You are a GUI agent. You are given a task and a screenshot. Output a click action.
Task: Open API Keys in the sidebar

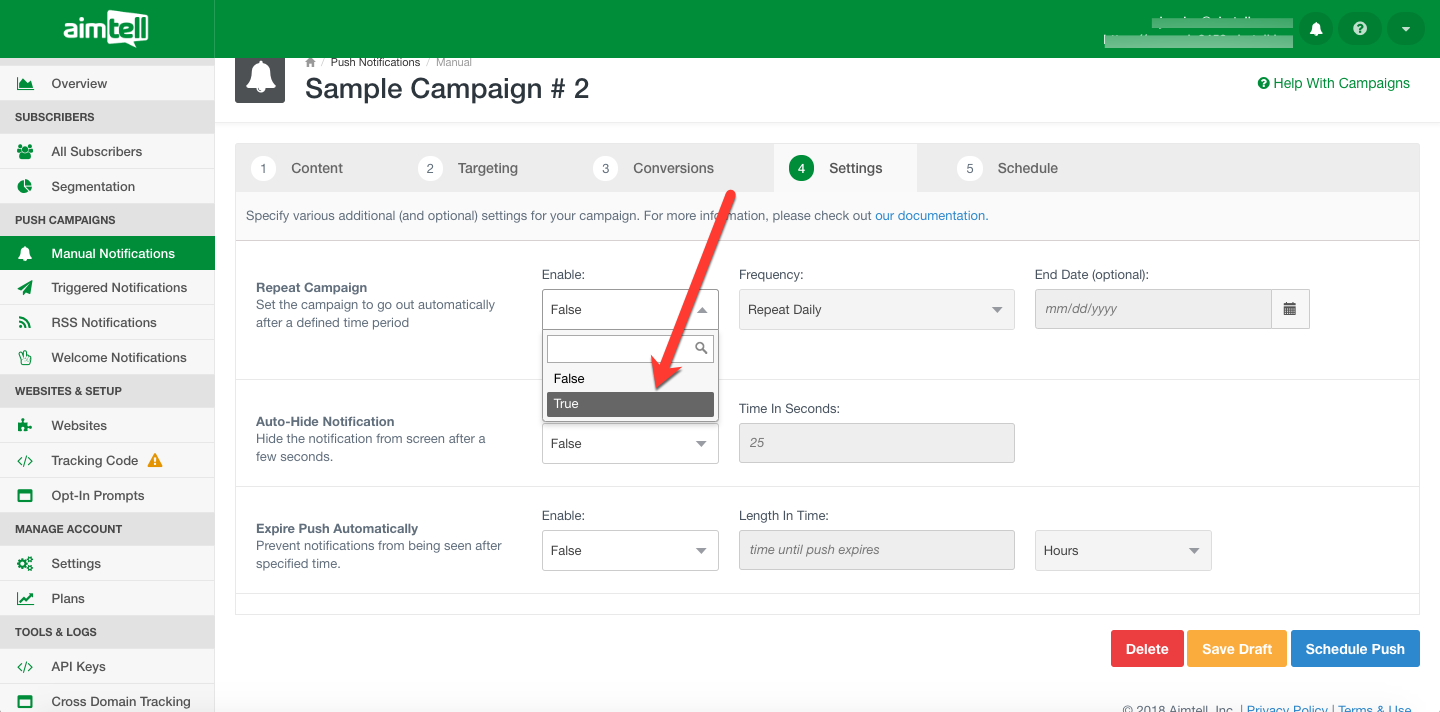tap(78, 667)
